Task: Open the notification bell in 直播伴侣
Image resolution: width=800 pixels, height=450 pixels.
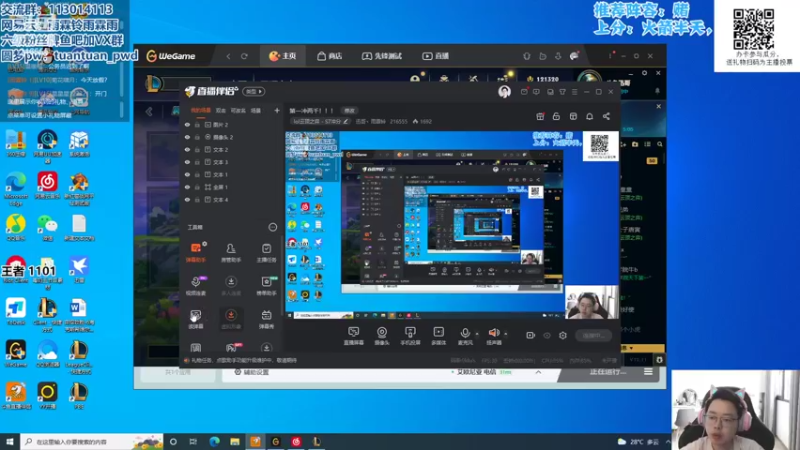Action: click(589, 116)
